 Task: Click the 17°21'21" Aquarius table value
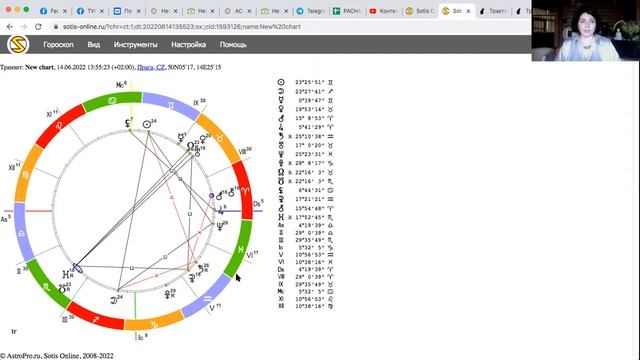coord(310,199)
